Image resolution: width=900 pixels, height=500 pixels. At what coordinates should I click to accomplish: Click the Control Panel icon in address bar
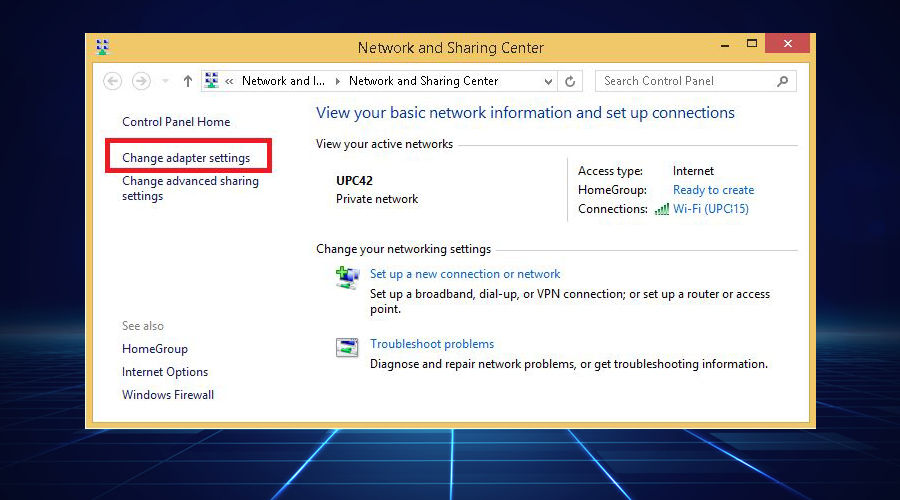click(x=212, y=80)
